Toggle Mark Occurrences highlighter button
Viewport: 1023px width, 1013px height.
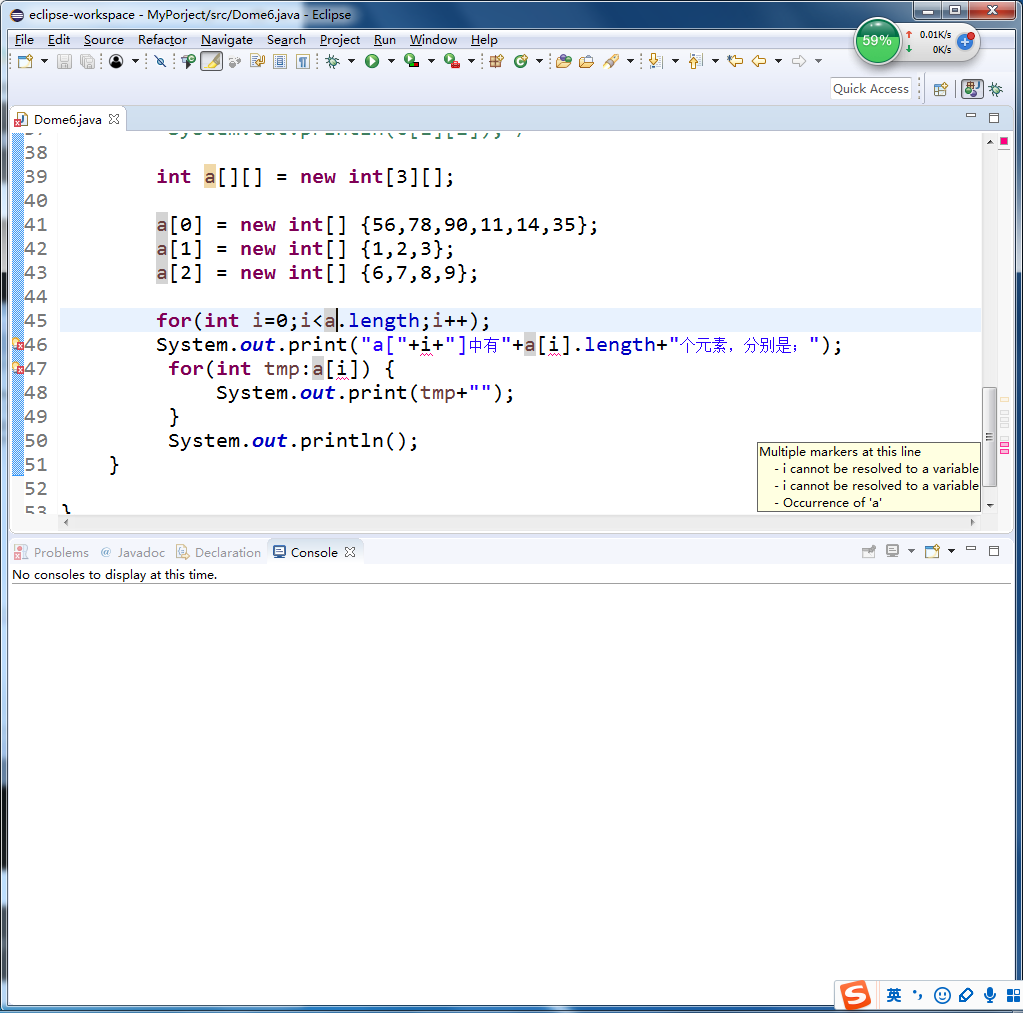pyautogui.click(x=211, y=61)
